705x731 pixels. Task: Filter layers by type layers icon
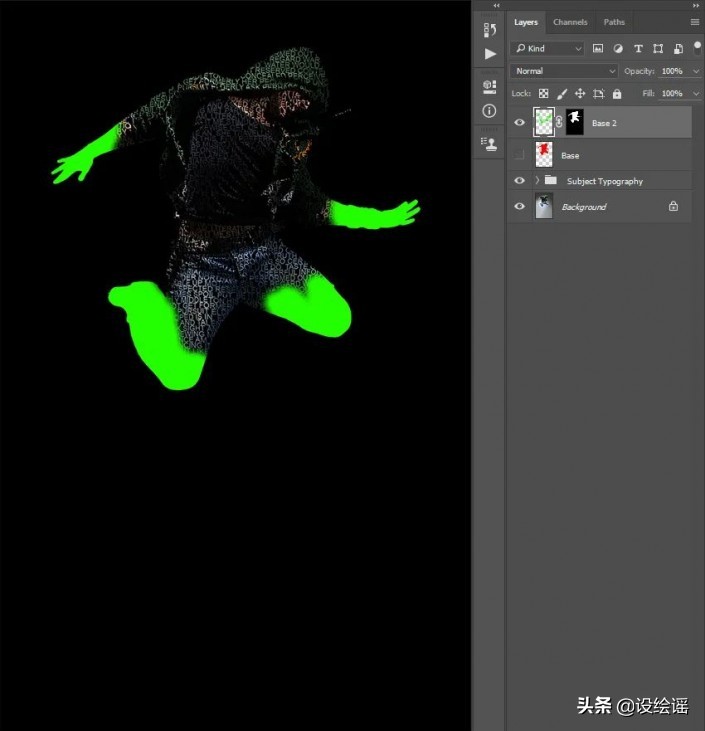coord(638,48)
